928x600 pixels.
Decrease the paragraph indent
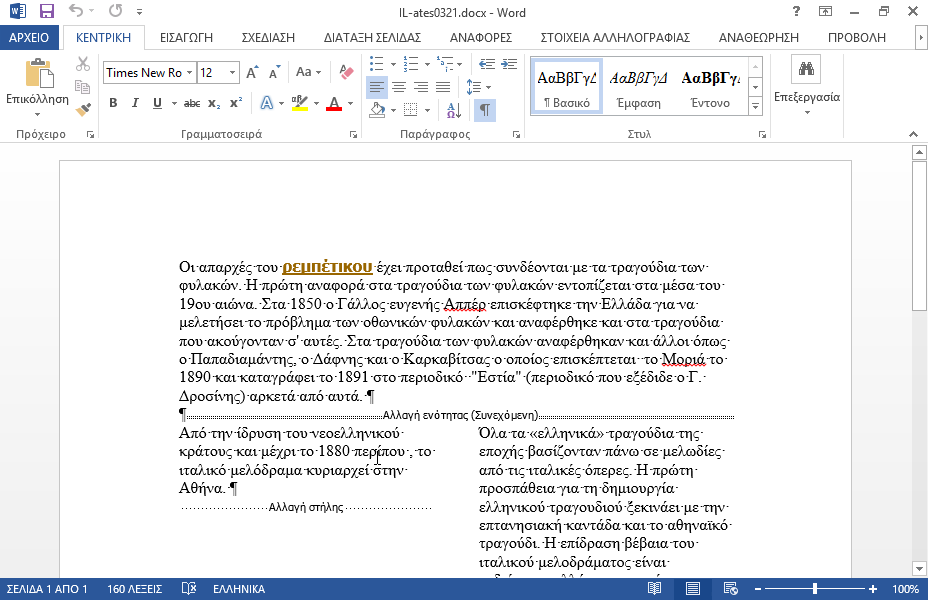coord(486,64)
